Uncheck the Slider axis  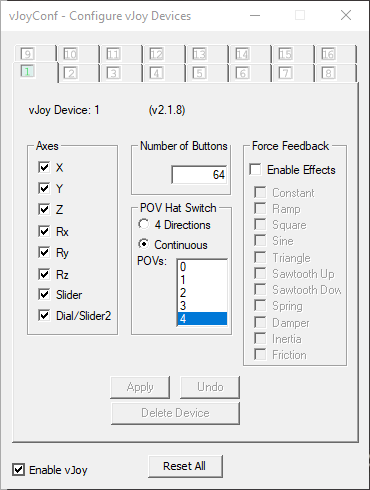[44, 295]
